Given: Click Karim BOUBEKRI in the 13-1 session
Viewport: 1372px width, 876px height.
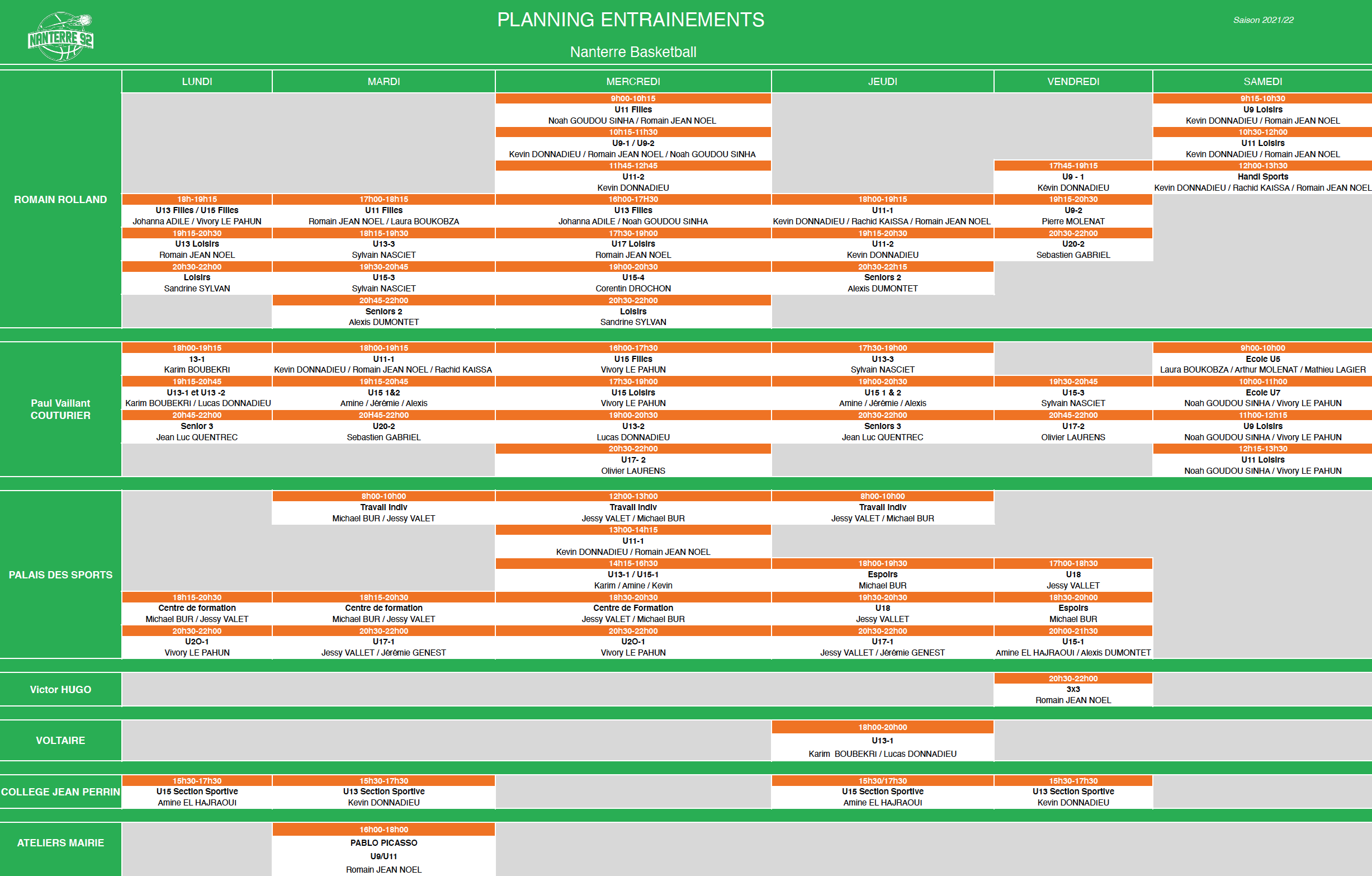Looking at the screenshot, I should 197,370.
